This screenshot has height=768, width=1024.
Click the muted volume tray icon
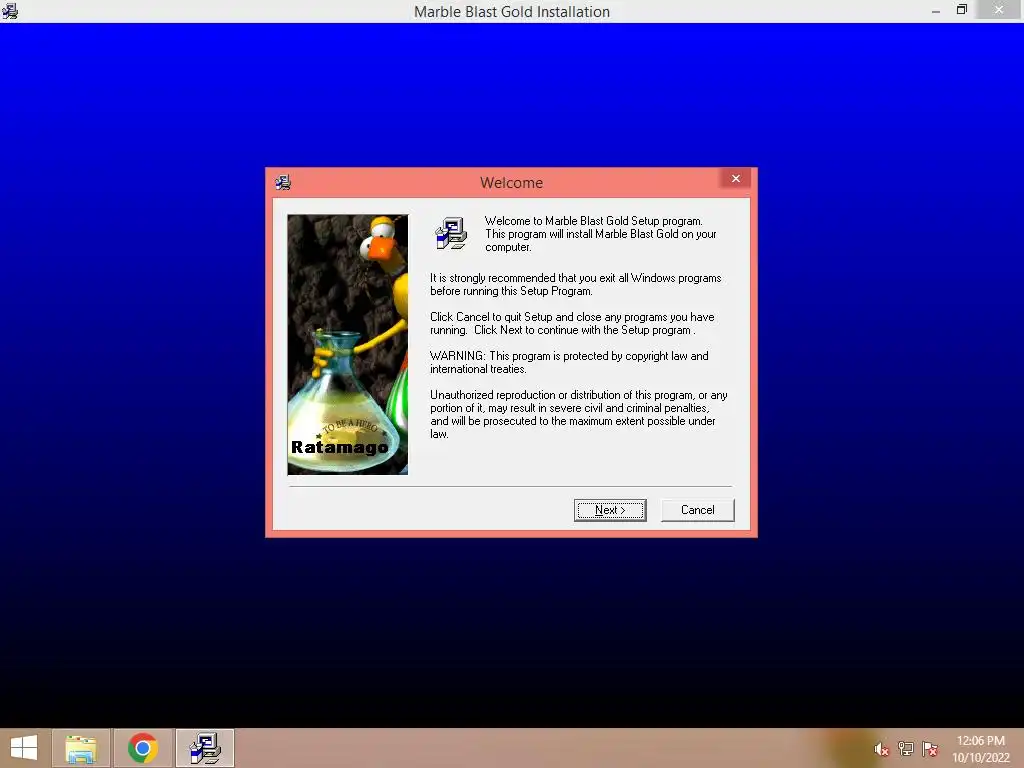(x=881, y=749)
